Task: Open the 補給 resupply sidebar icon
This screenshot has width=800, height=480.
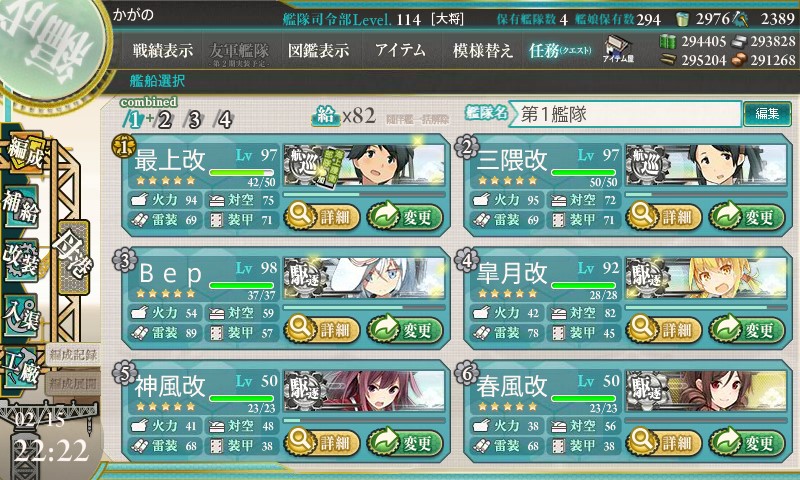Action: point(21,207)
